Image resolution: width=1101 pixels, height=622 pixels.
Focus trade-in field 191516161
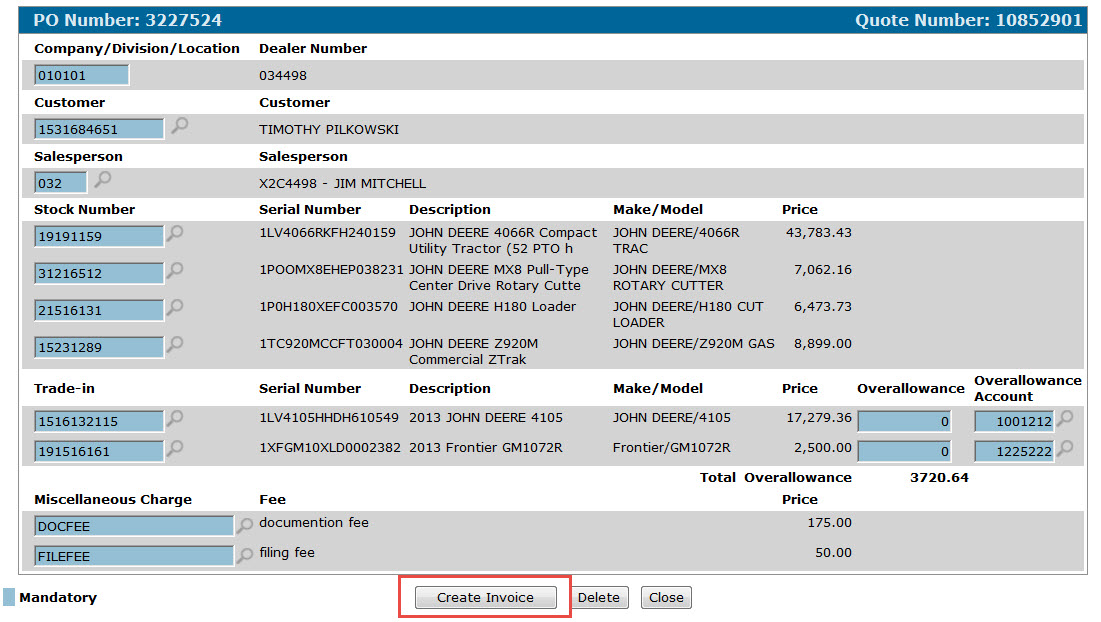tap(99, 451)
